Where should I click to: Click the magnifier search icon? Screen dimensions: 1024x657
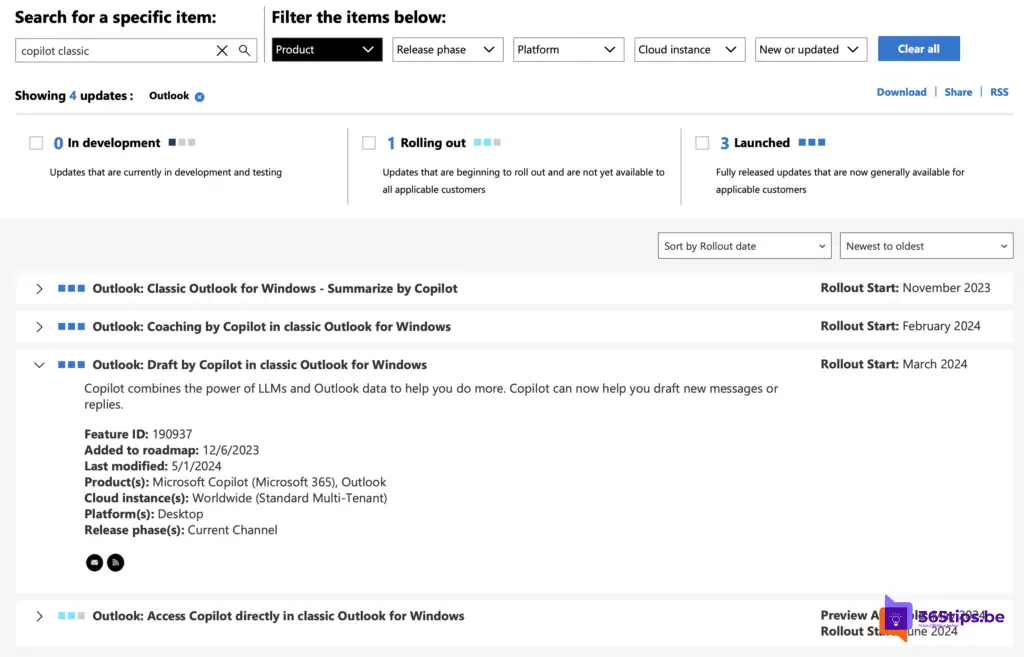[244, 50]
